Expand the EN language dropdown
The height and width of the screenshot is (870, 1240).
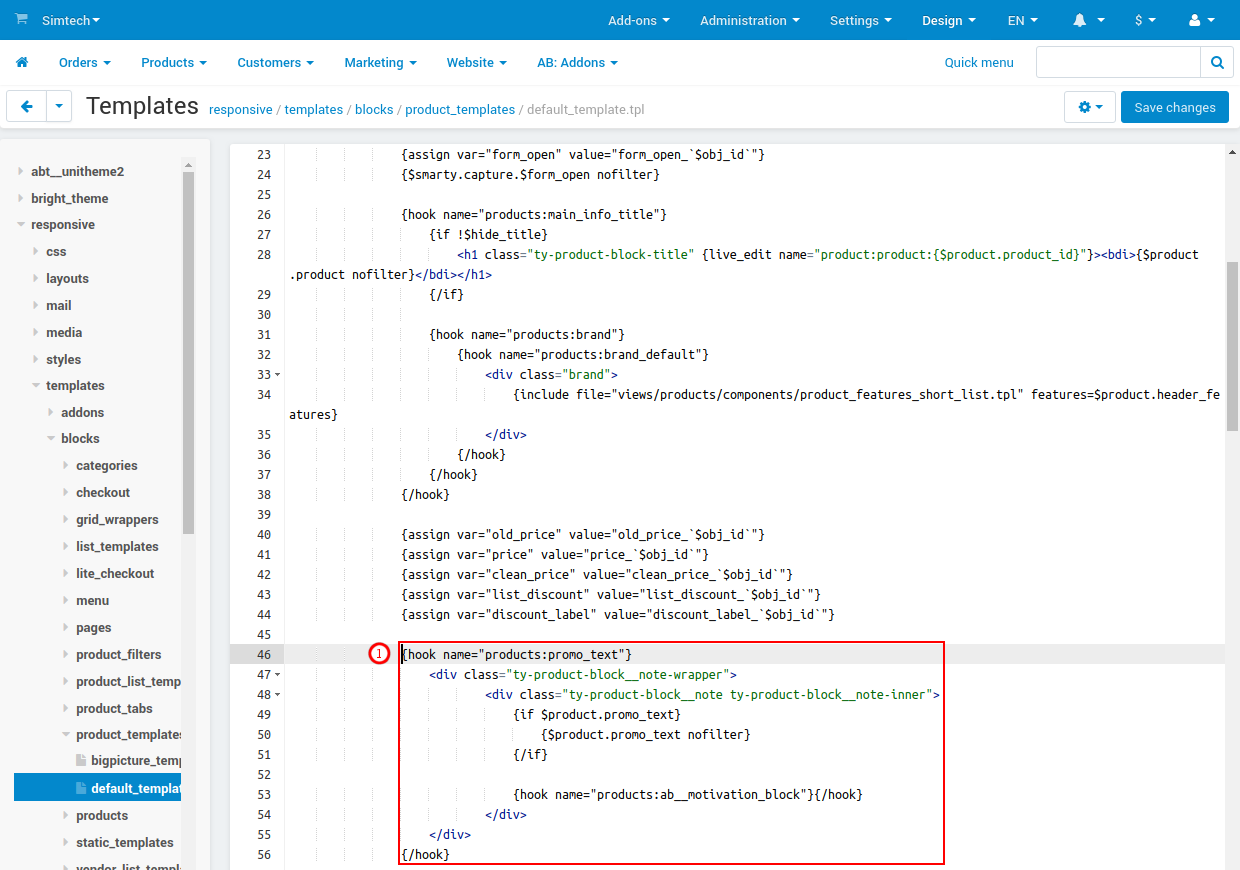click(x=1020, y=20)
